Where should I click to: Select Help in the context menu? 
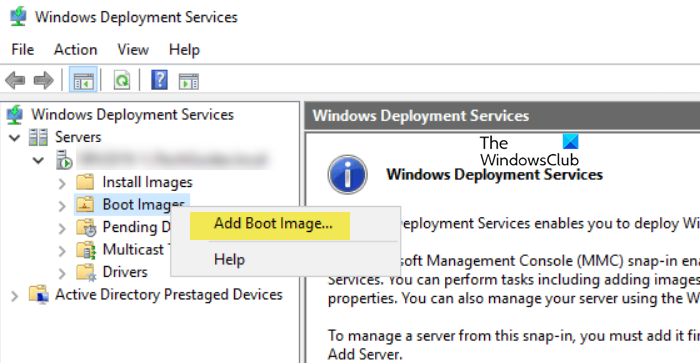[x=229, y=259]
